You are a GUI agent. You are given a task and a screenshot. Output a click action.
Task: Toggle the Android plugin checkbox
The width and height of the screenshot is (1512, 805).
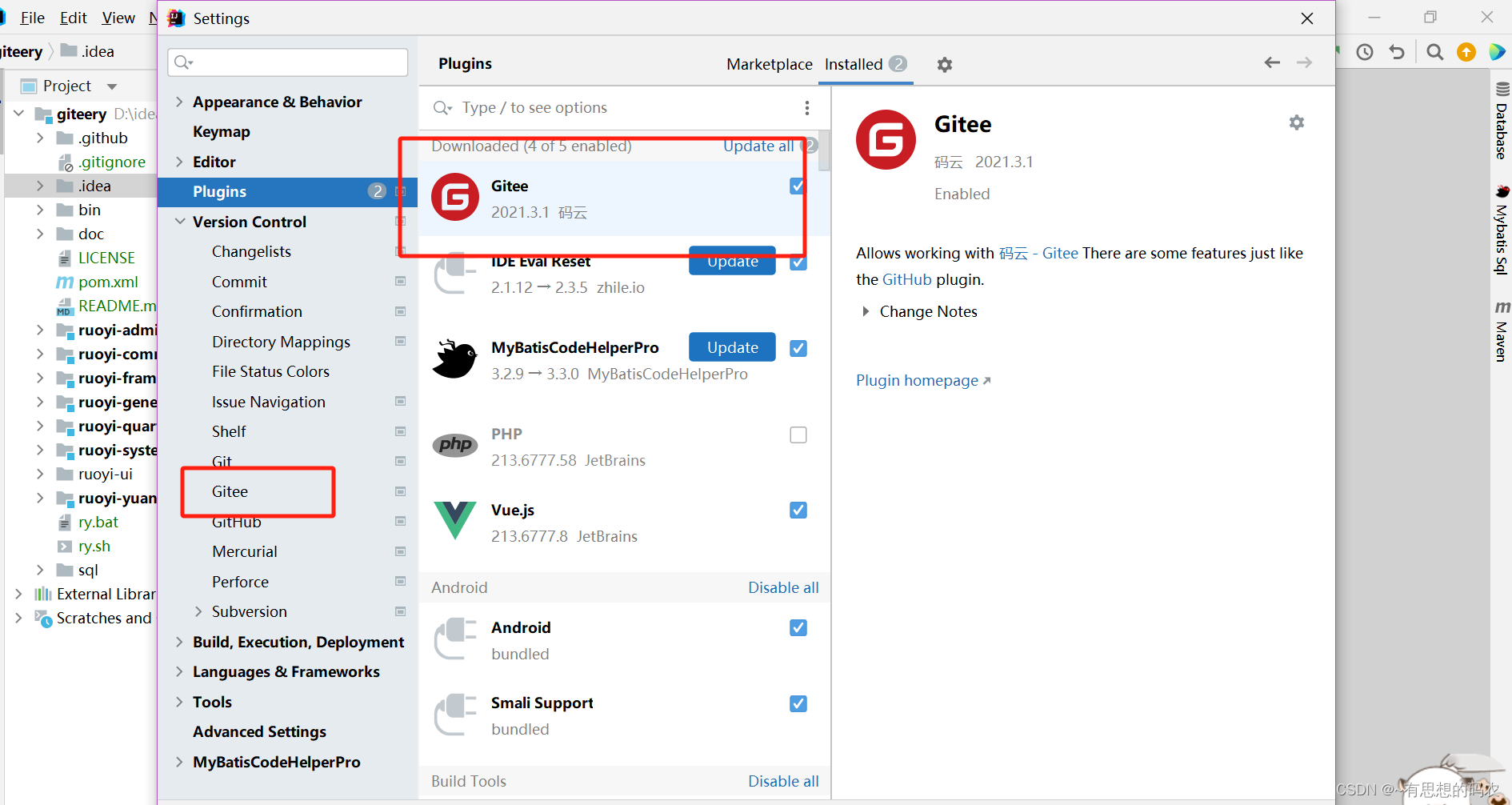(x=798, y=627)
